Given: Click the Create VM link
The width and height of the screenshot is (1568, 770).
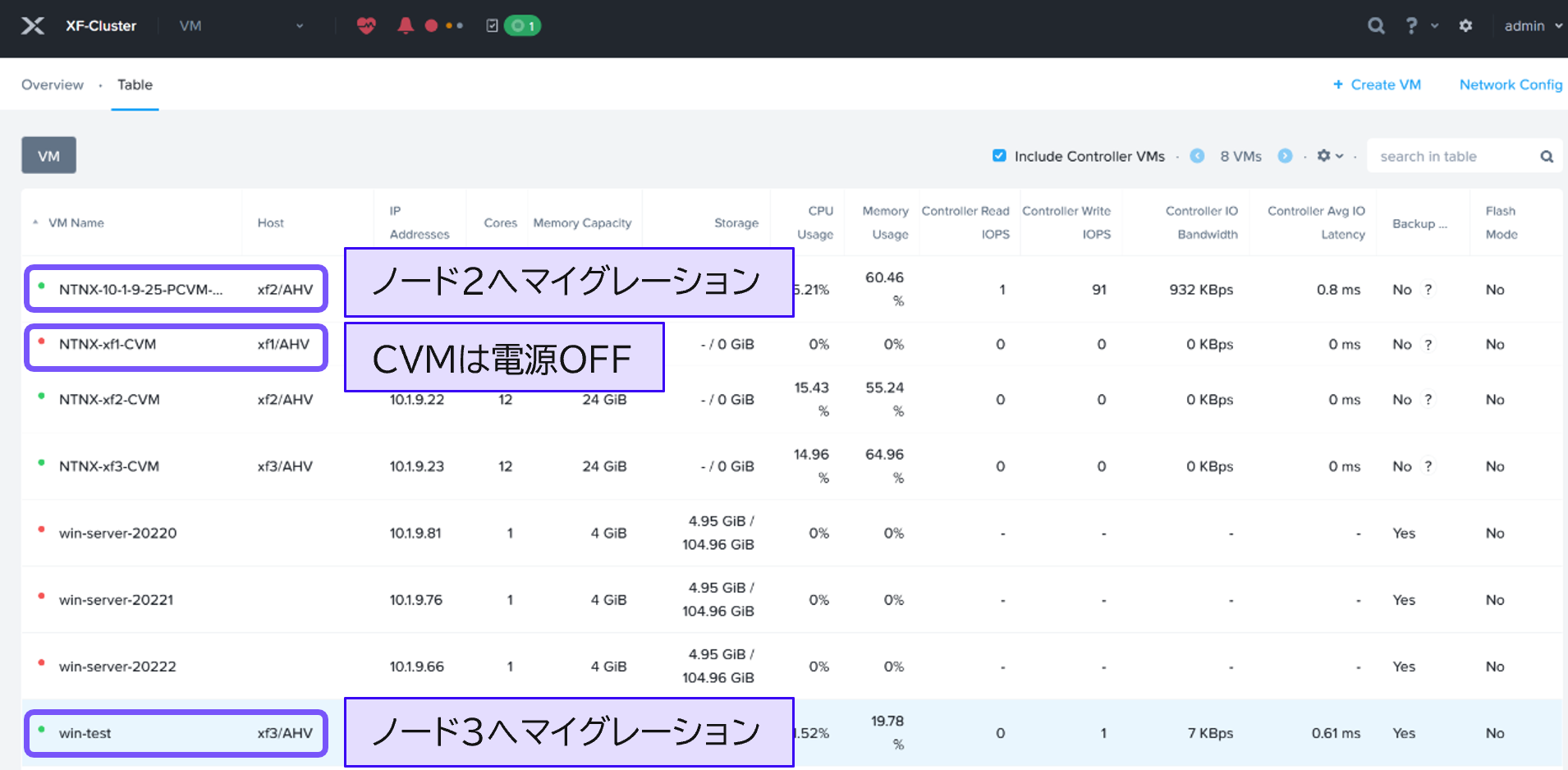Looking at the screenshot, I should pos(1377,85).
